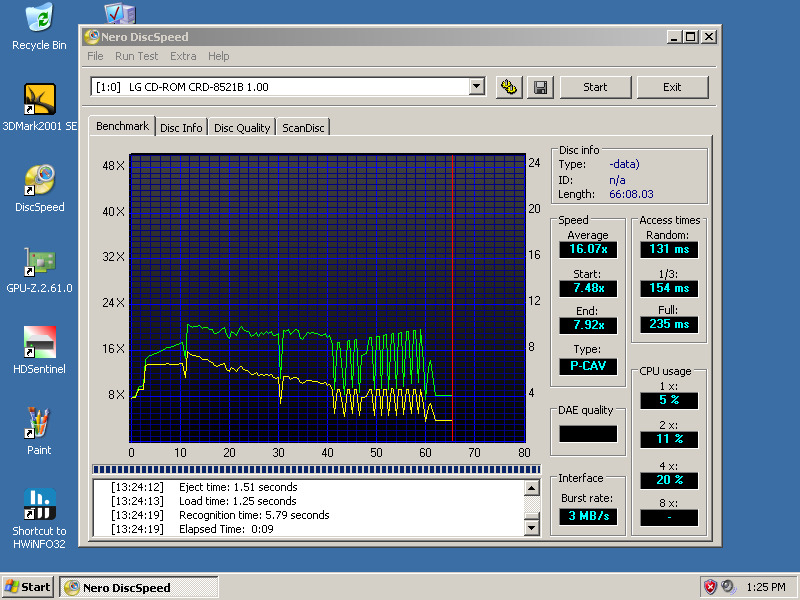The width and height of the screenshot is (800, 600).
Task: Click the Exit button
Action: 672,87
